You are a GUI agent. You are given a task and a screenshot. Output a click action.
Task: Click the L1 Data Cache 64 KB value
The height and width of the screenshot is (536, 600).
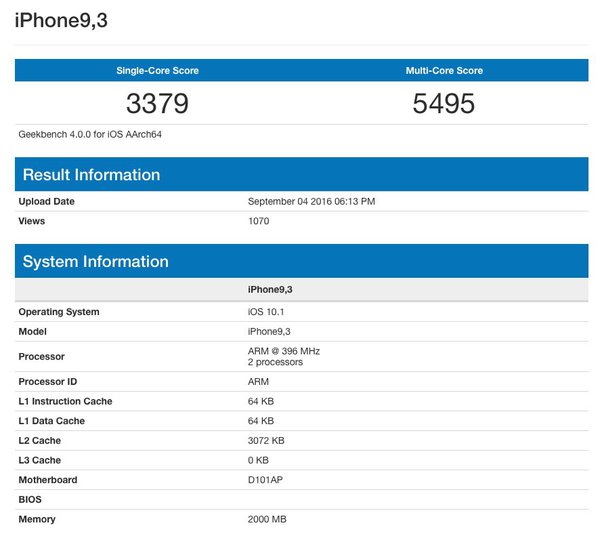coord(261,421)
